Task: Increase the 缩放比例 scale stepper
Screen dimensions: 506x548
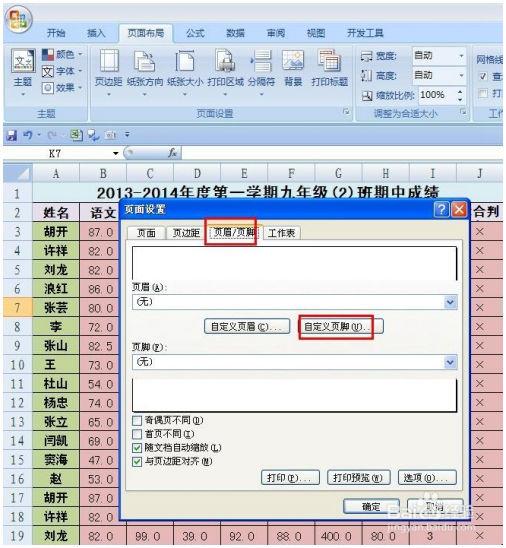Action: click(460, 92)
